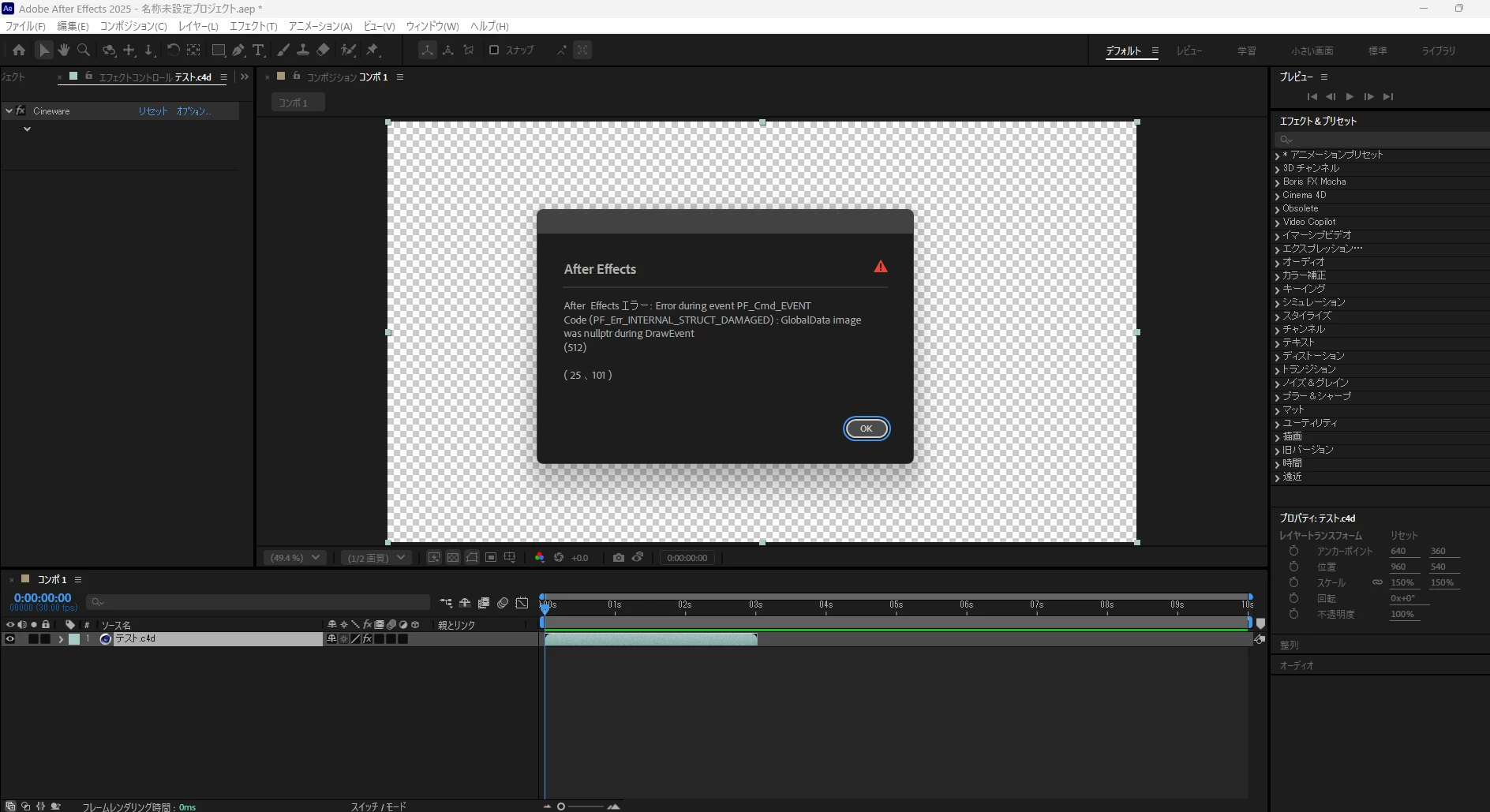Open the エフェクト(T) menu
This screenshot has height=812, width=1490.
[253, 26]
